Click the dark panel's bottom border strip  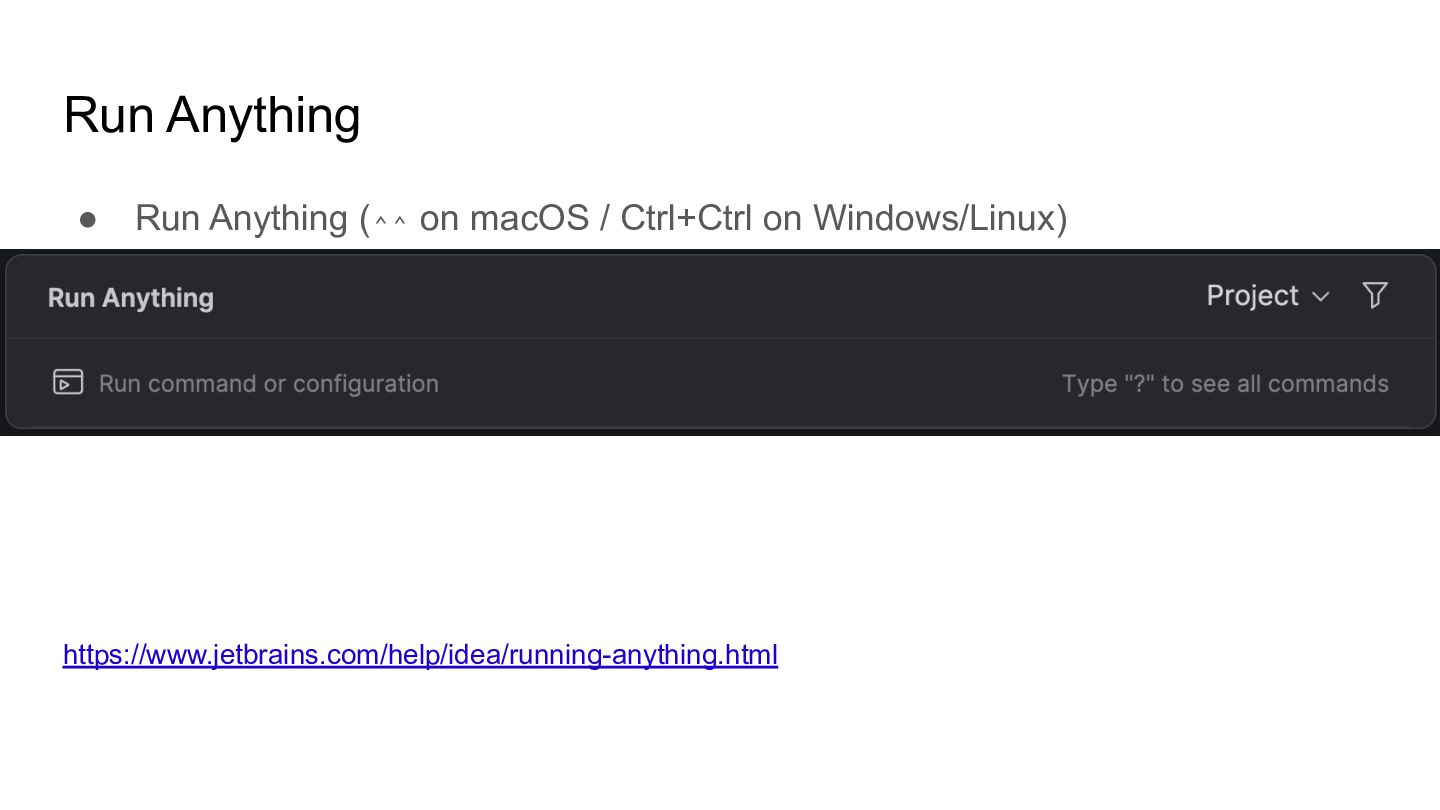click(x=720, y=432)
